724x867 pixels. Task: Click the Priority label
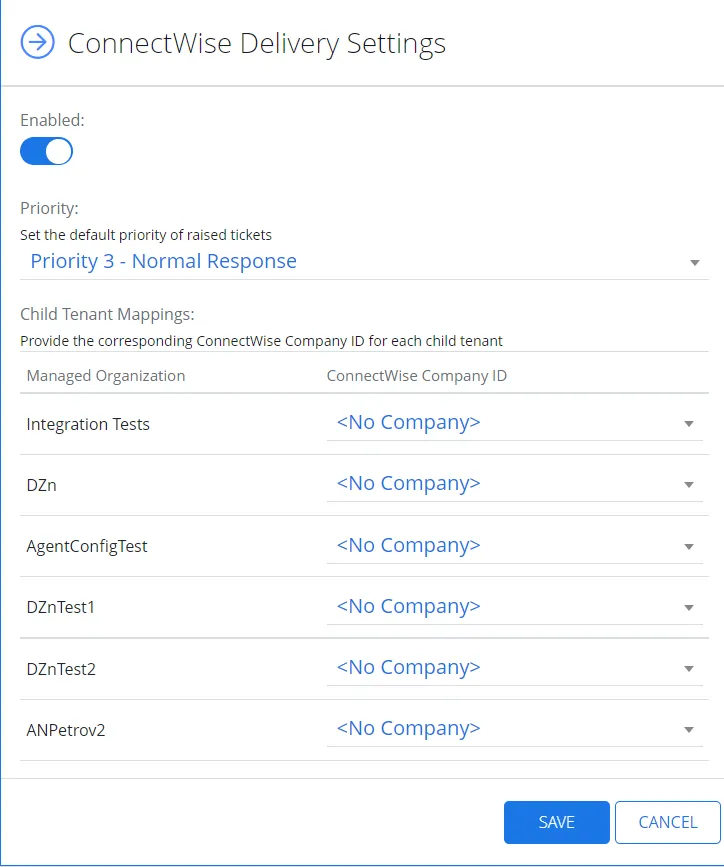[49, 208]
